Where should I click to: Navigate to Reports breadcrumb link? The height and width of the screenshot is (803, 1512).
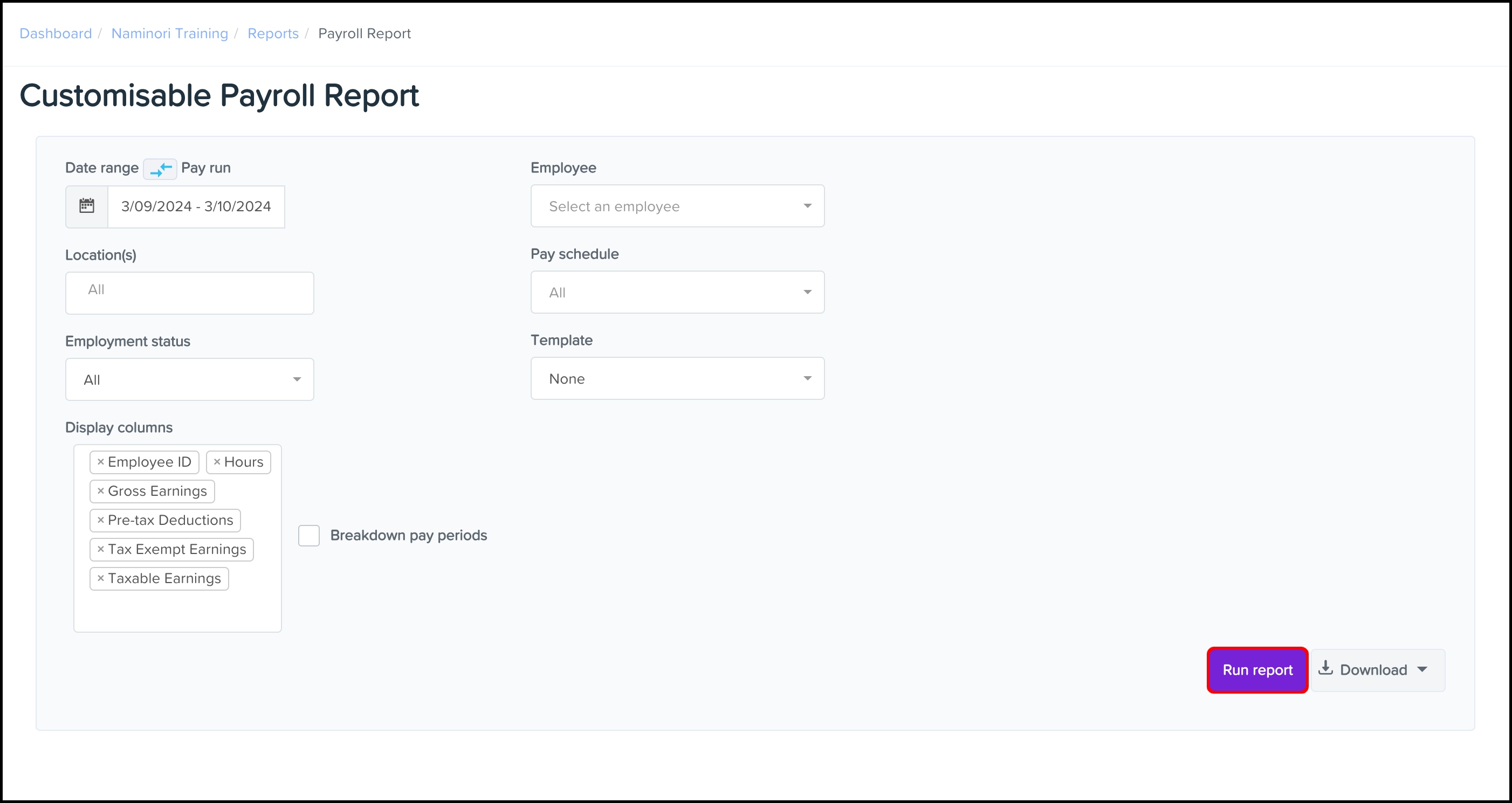tap(273, 33)
